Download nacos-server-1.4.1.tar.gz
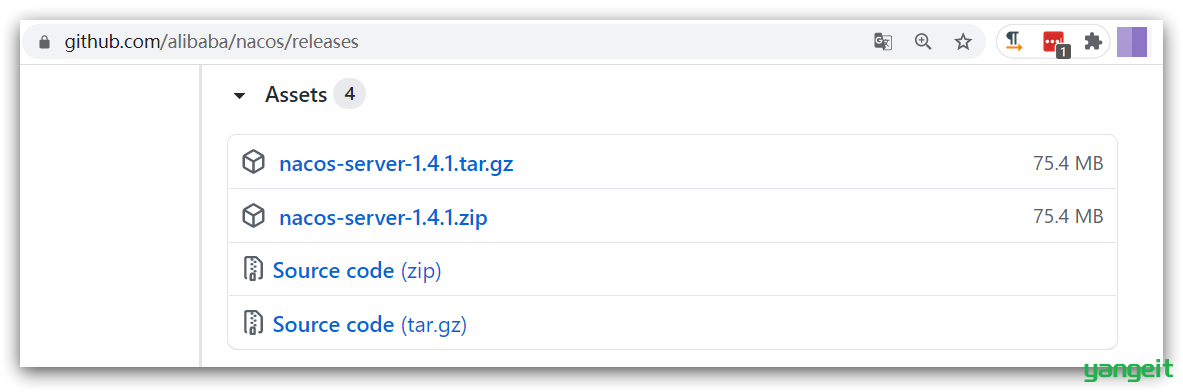Screen dimensions: 1183x392 [x=396, y=163]
